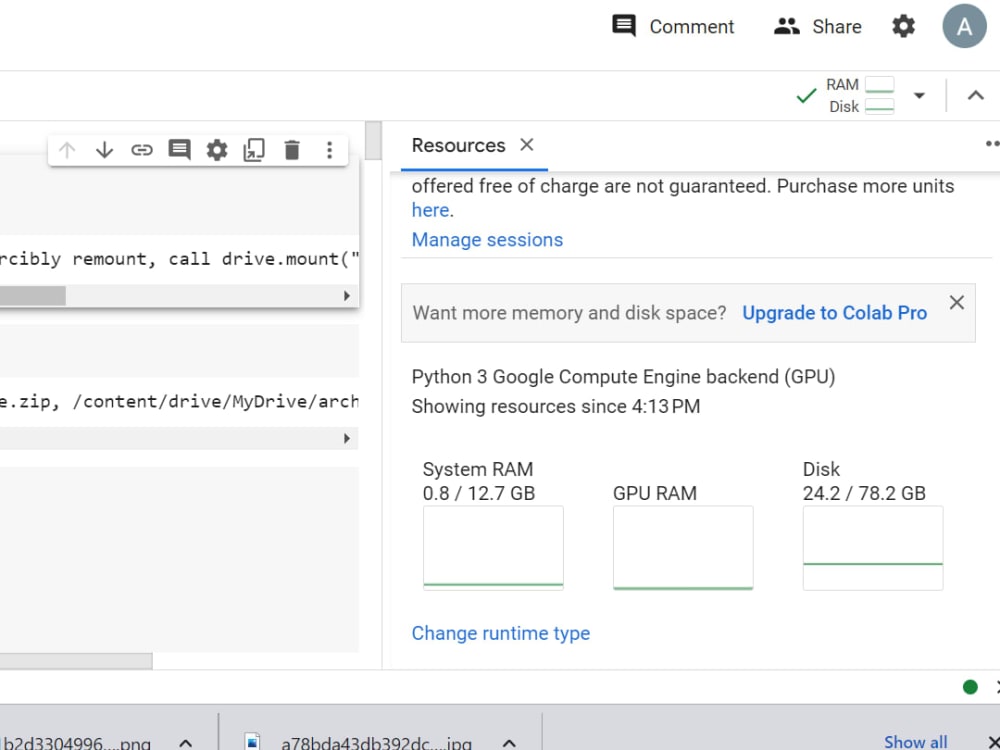1000x750 pixels.
Task: Open the Comment panel
Action: coord(673,26)
